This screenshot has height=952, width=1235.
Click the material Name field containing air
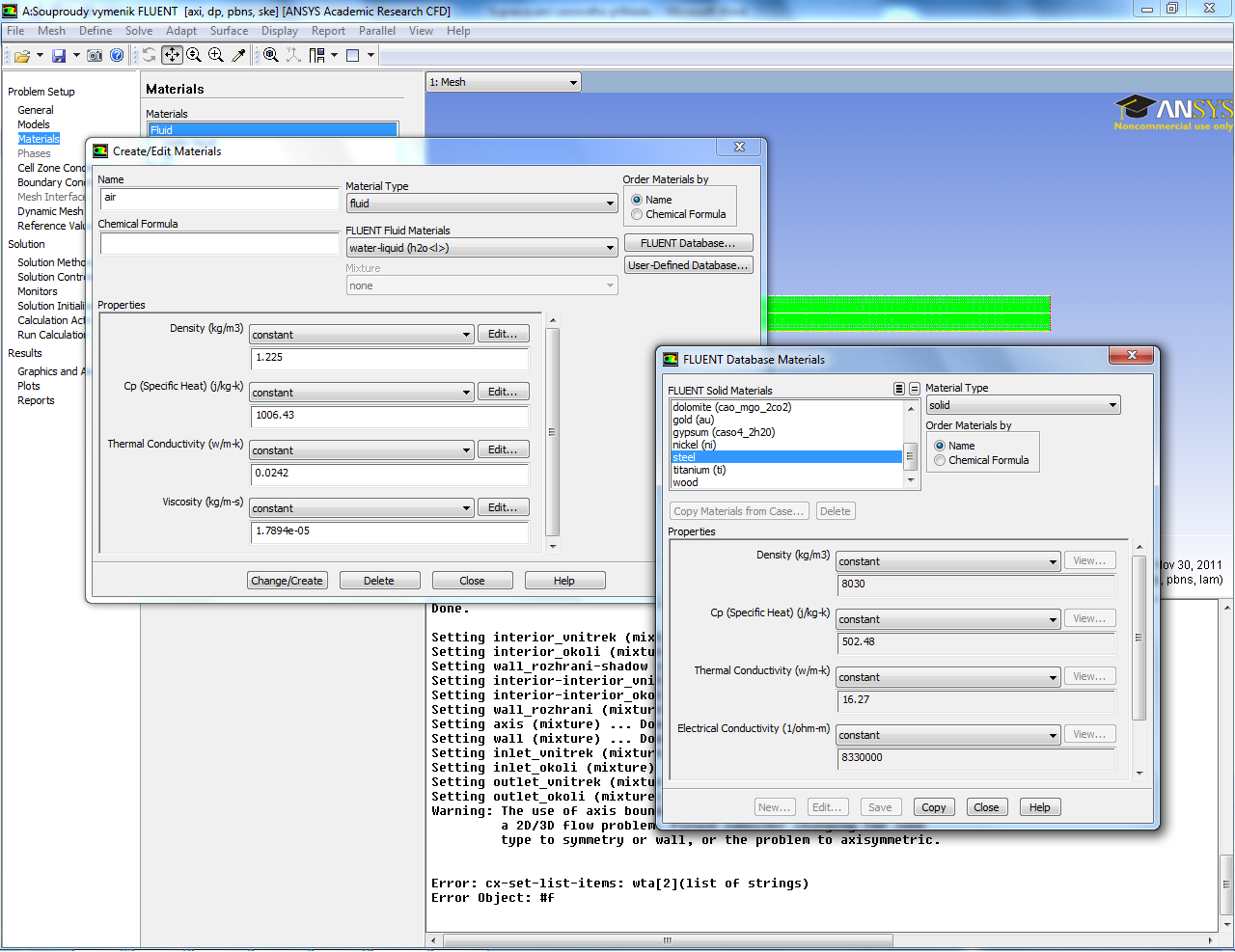220,198
